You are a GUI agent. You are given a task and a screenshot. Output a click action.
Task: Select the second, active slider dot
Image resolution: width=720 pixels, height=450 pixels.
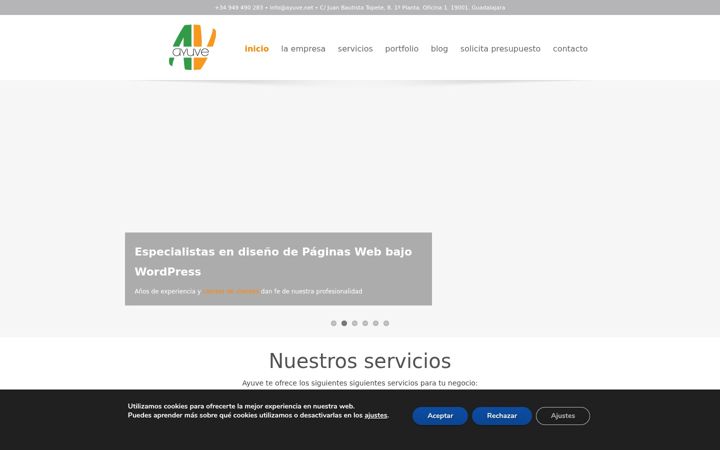[344, 323]
